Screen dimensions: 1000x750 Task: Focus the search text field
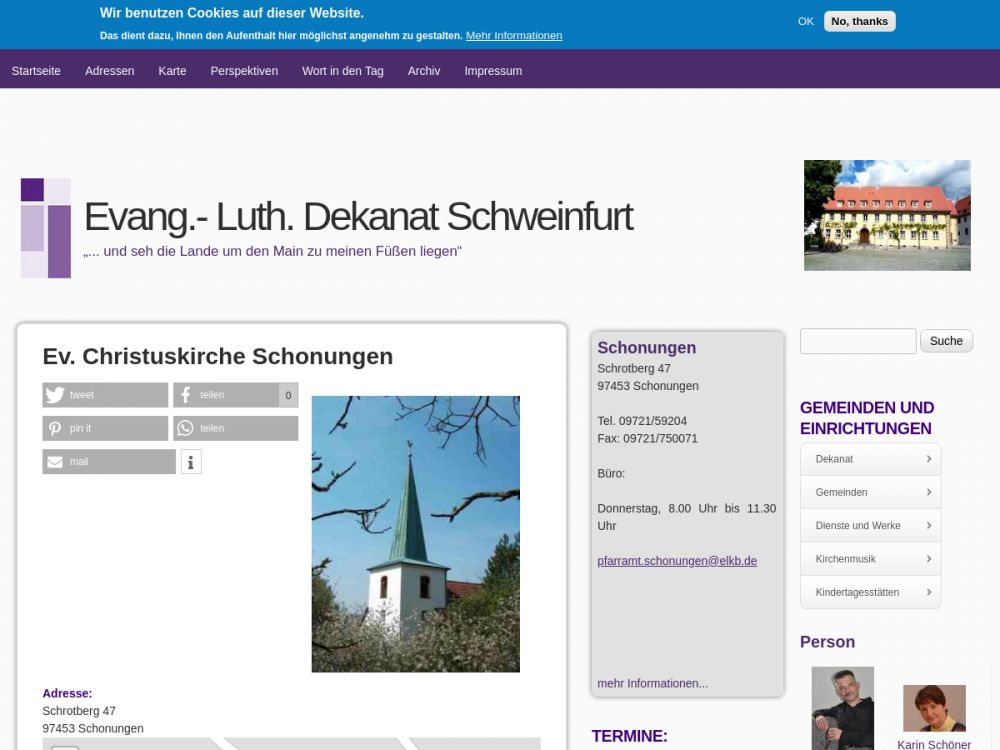(858, 341)
